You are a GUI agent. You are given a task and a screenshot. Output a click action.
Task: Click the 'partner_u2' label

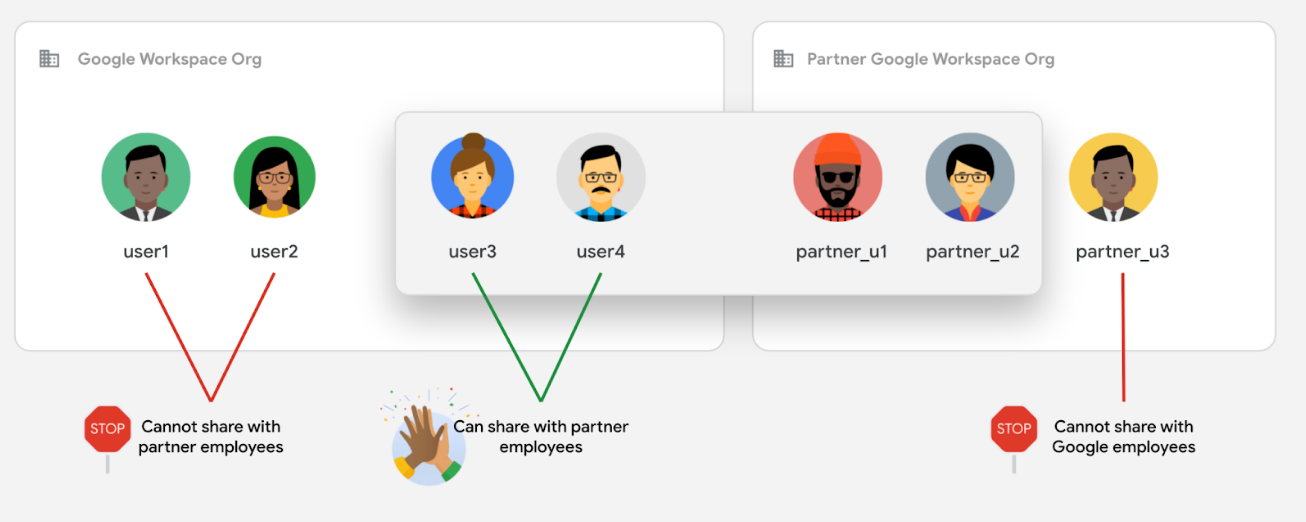[x=973, y=252]
